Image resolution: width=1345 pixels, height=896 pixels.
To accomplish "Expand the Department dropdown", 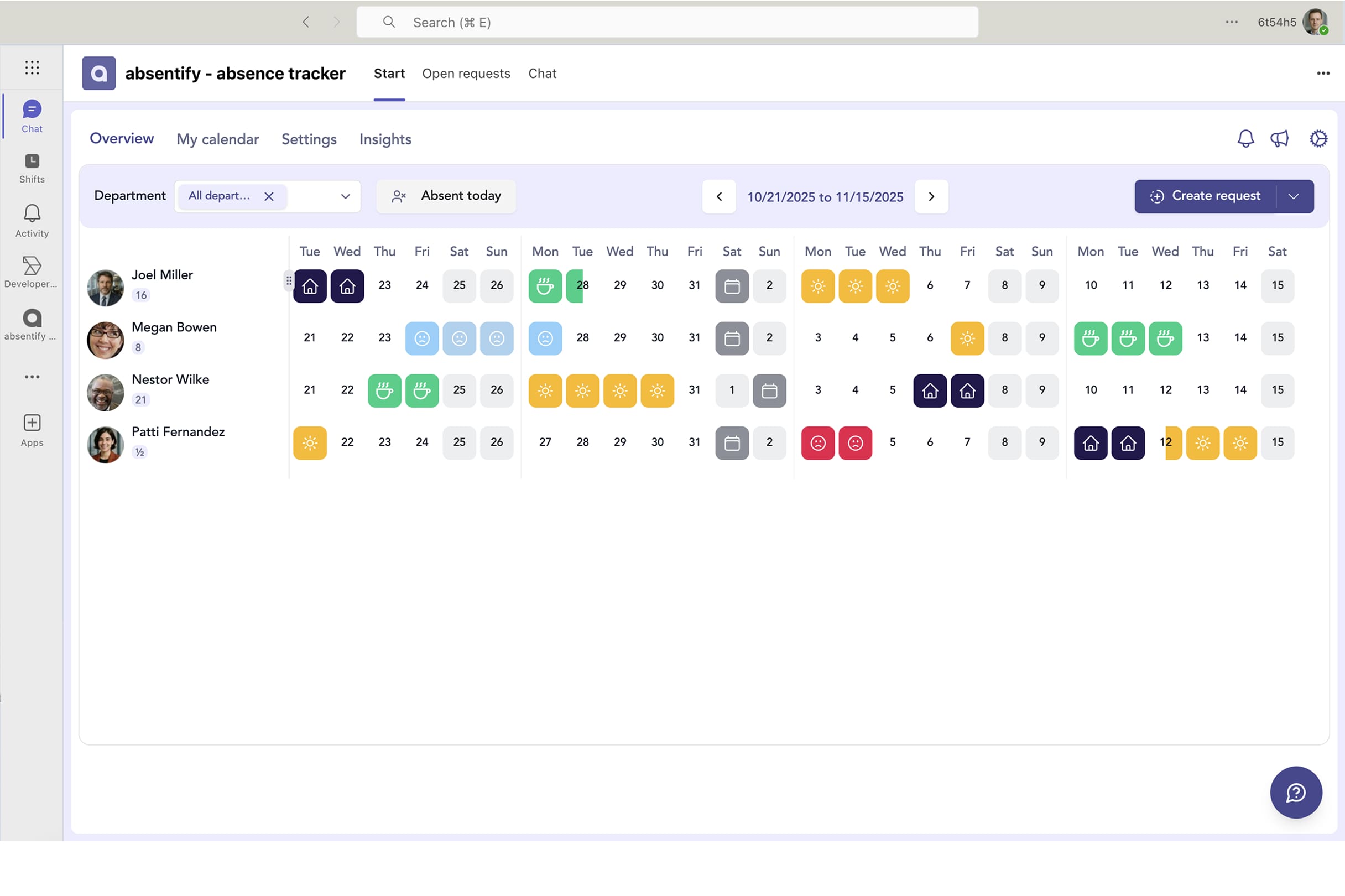I will pyautogui.click(x=345, y=196).
